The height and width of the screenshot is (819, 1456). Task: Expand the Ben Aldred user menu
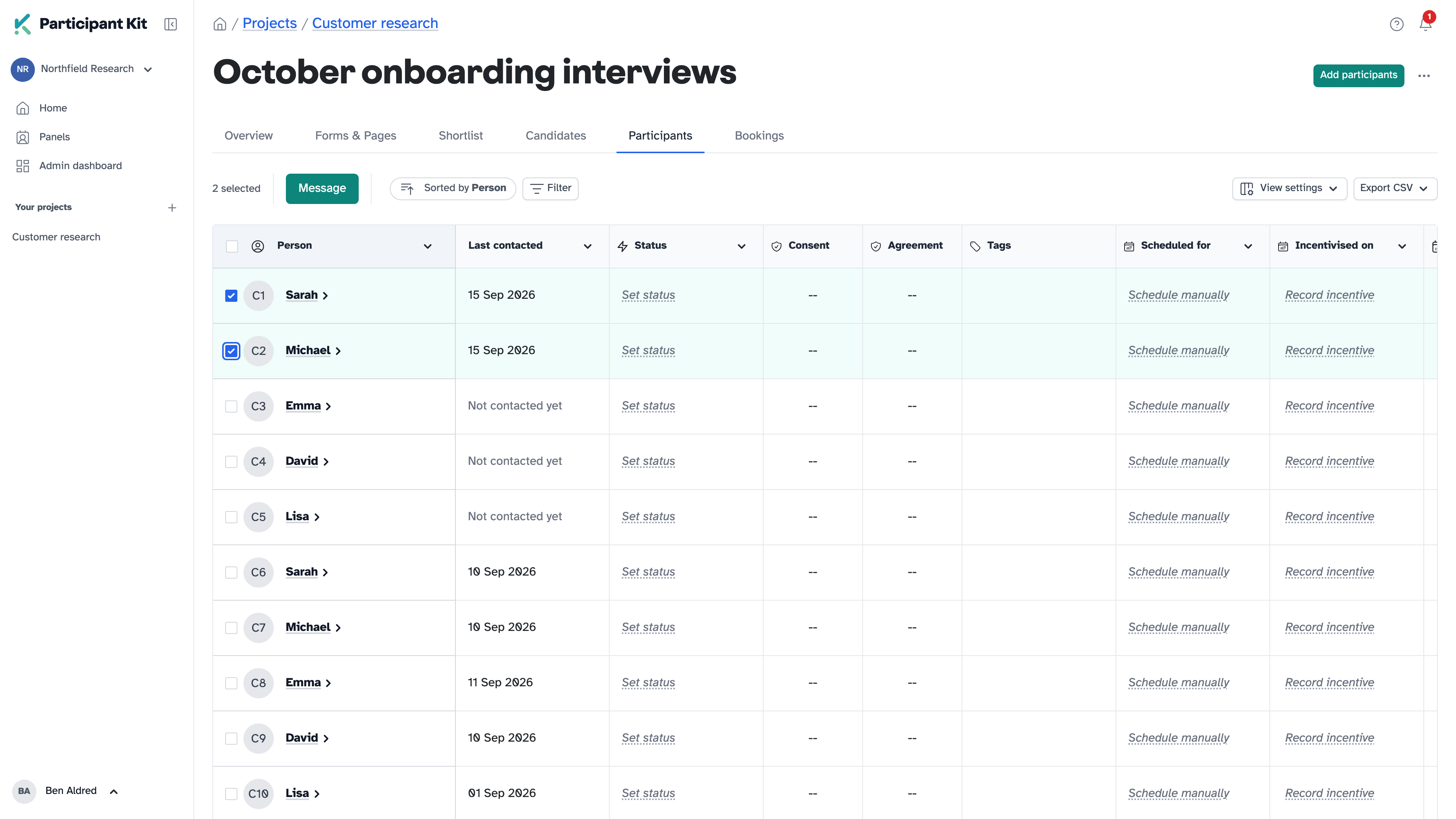(114, 791)
